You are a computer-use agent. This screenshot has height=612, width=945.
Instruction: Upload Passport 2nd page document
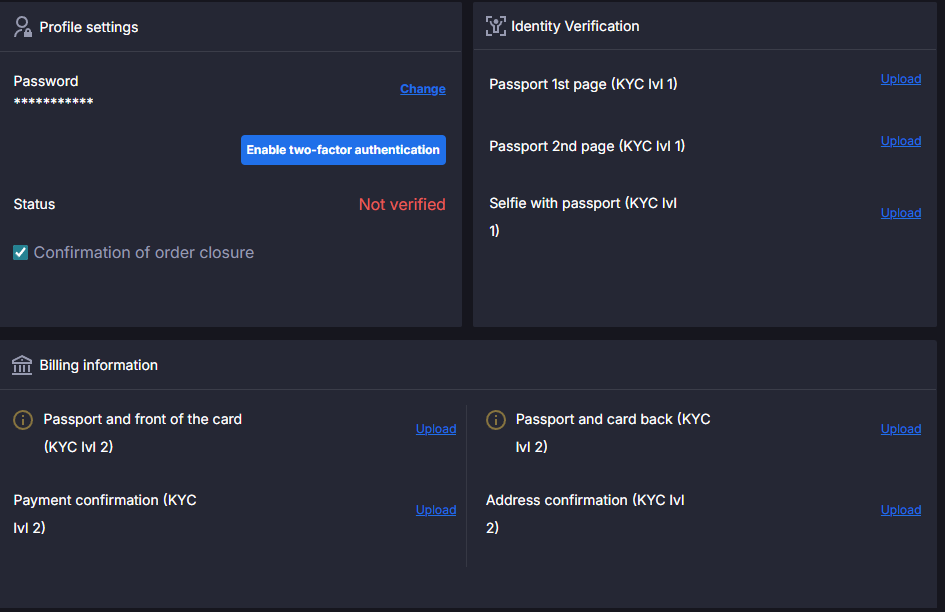[x=900, y=141]
